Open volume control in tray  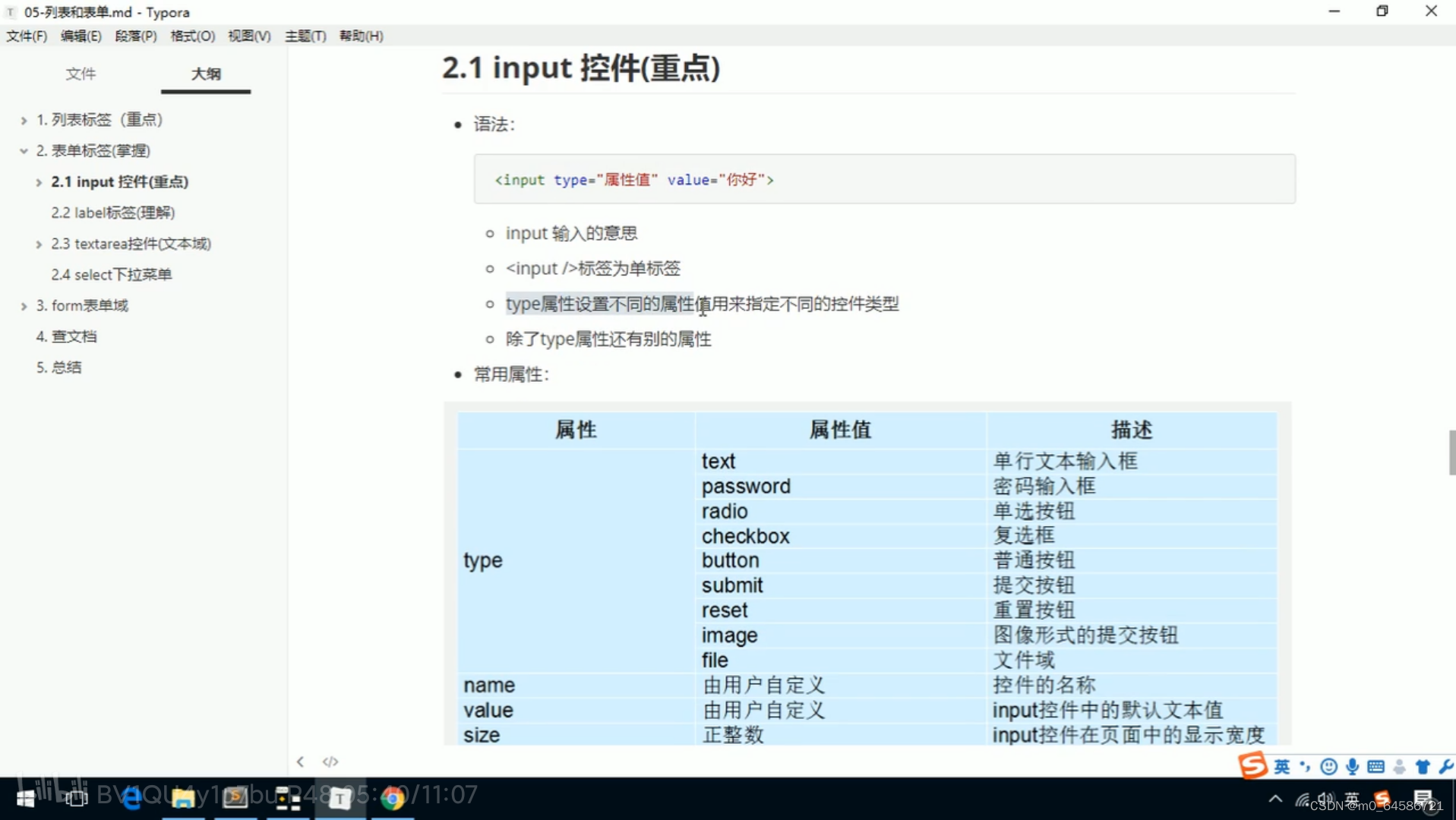(x=1327, y=799)
